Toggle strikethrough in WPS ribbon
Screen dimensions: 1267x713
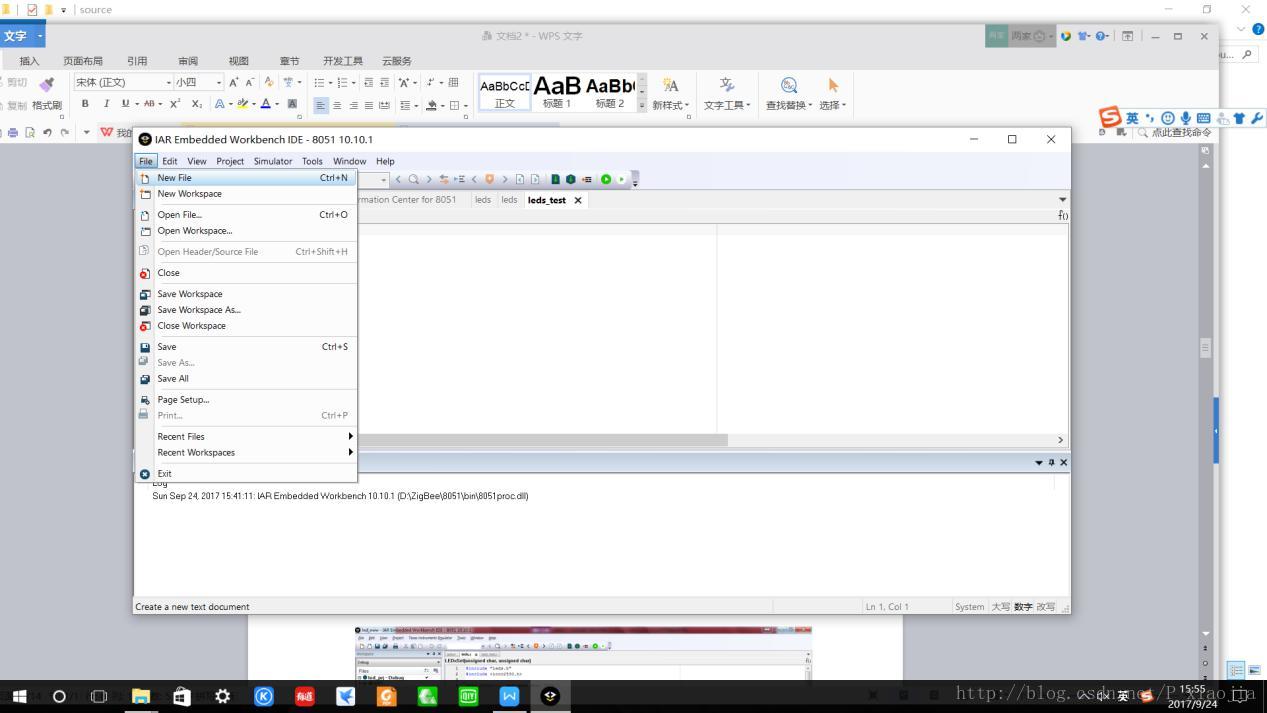(x=149, y=104)
